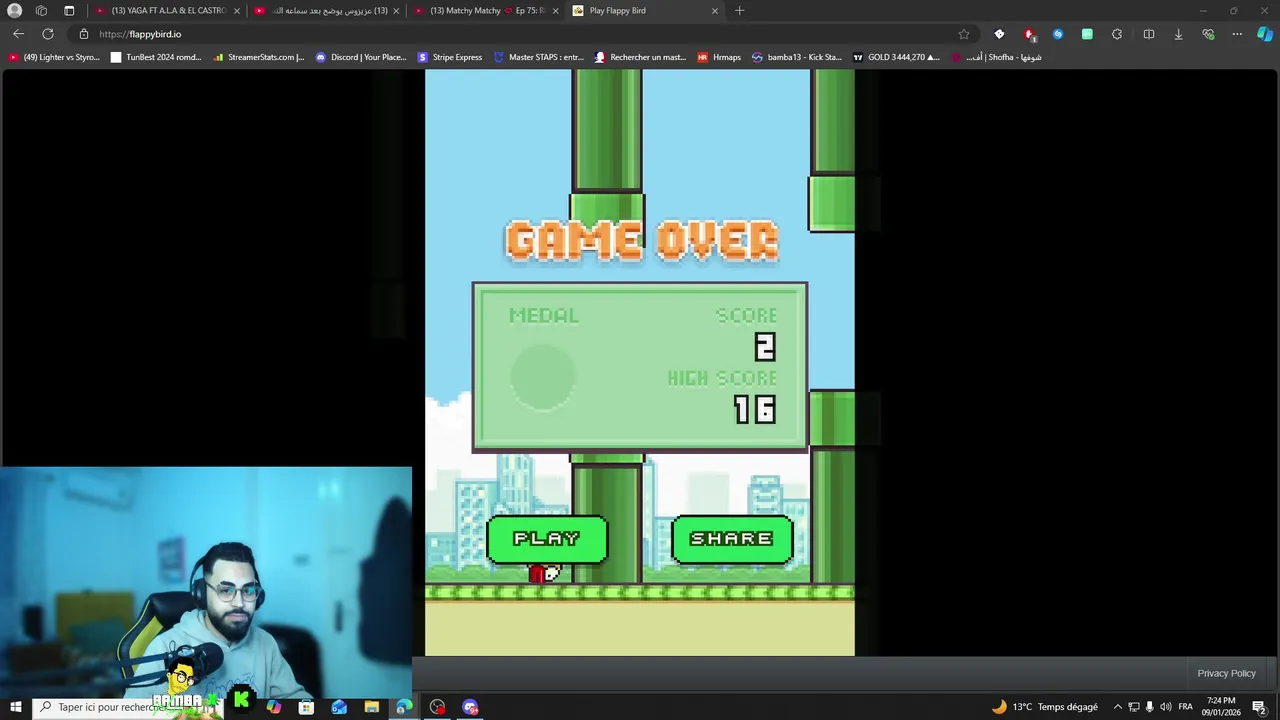Screen dimensions: 1280x720
Task: Open the Privacy Policy link
Action: pos(1226,673)
